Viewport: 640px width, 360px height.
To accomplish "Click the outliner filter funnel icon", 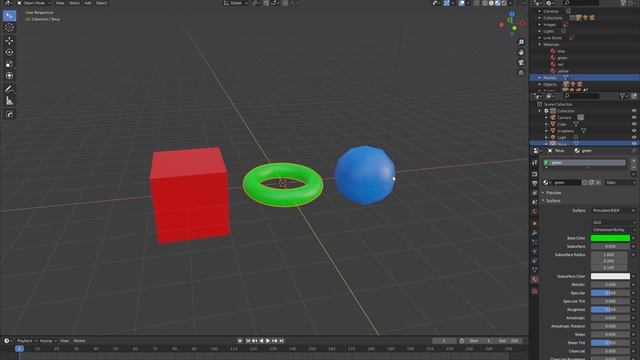I will [x=622, y=96].
